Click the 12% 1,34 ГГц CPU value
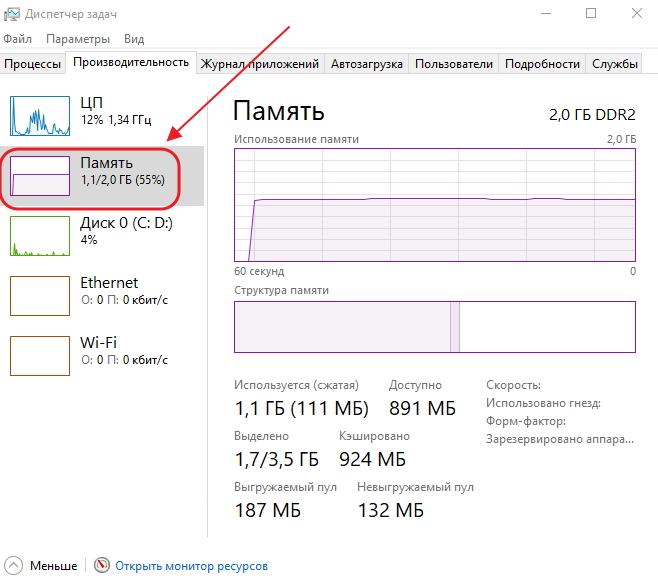 click(116, 120)
